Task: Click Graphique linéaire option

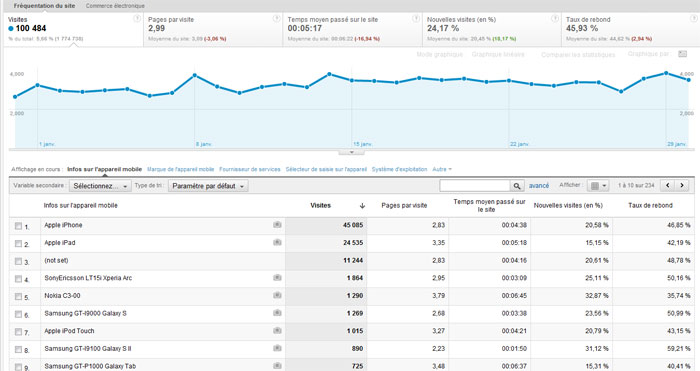Action: 498,54
